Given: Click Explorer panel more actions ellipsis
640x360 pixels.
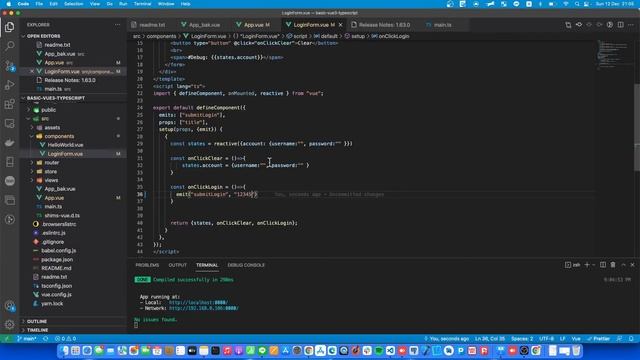Looking at the screenshot, I should 118,25.
